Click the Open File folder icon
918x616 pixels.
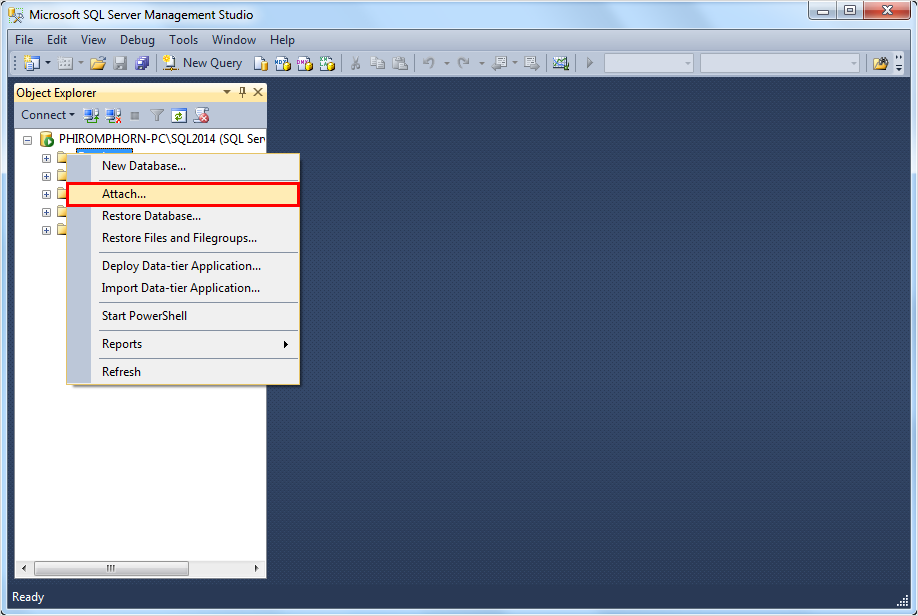tap(98, 63)
